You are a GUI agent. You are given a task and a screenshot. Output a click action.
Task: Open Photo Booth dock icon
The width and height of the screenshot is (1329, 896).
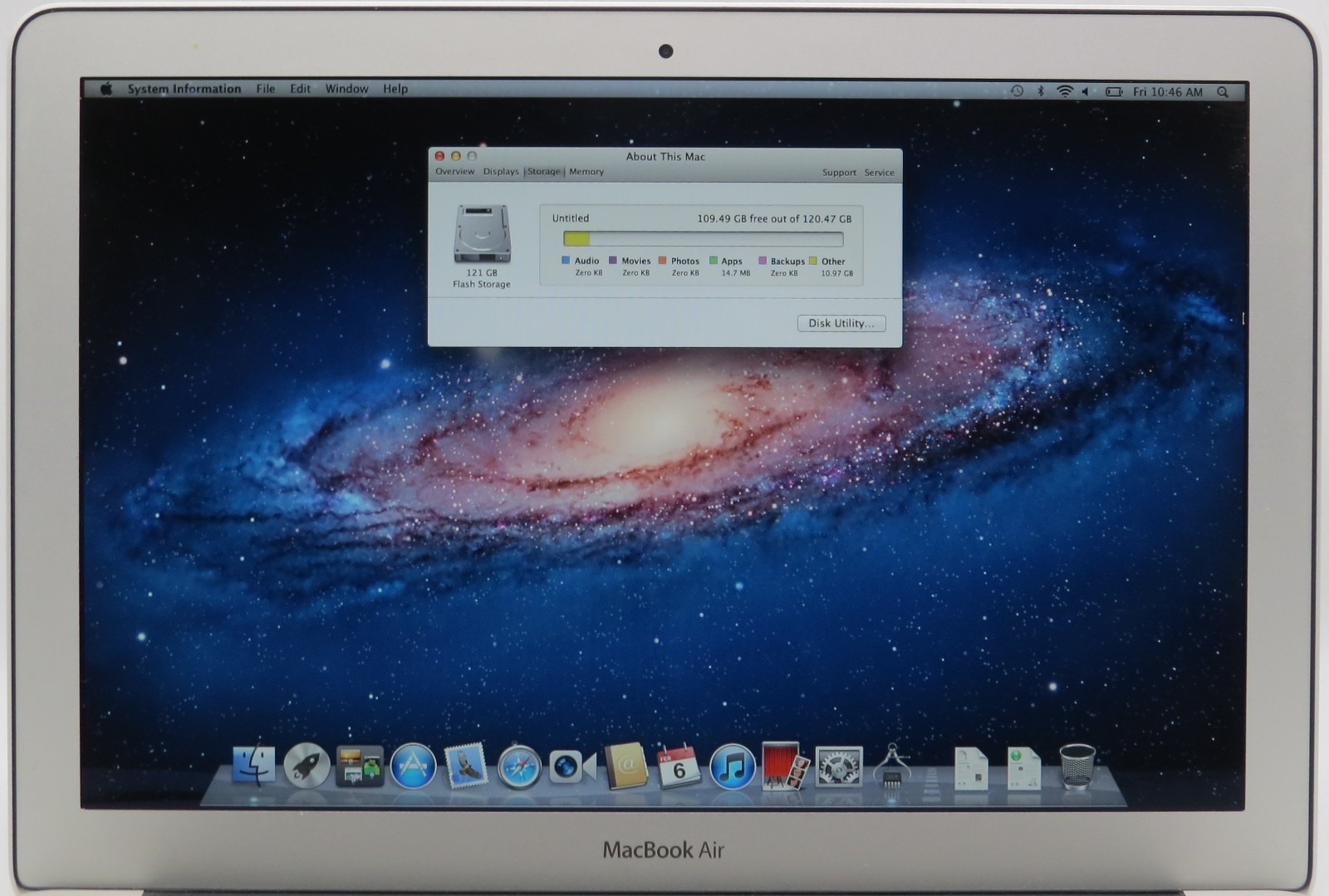pos(784,766)
